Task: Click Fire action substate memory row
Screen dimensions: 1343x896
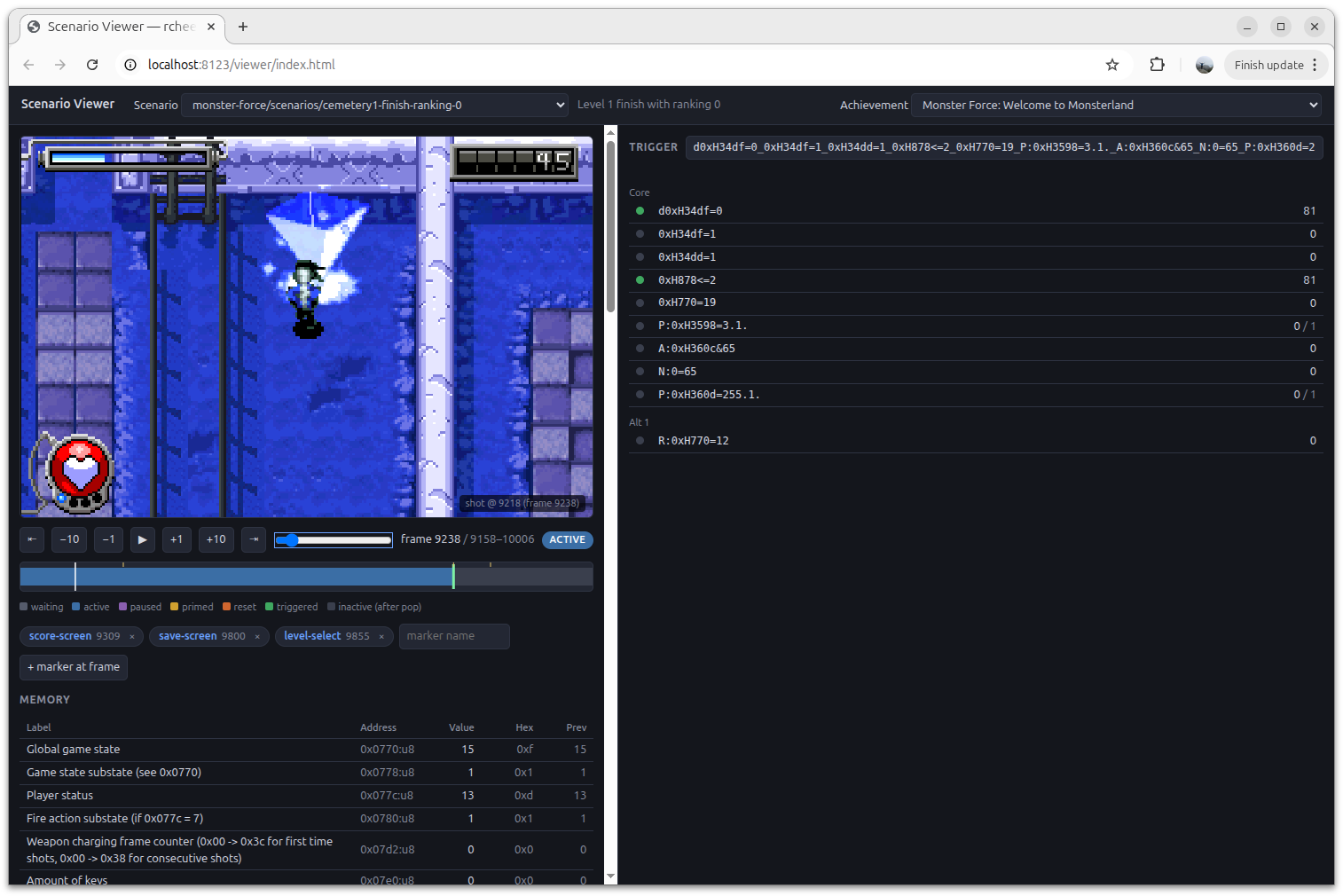Action: tap(306, 819)
